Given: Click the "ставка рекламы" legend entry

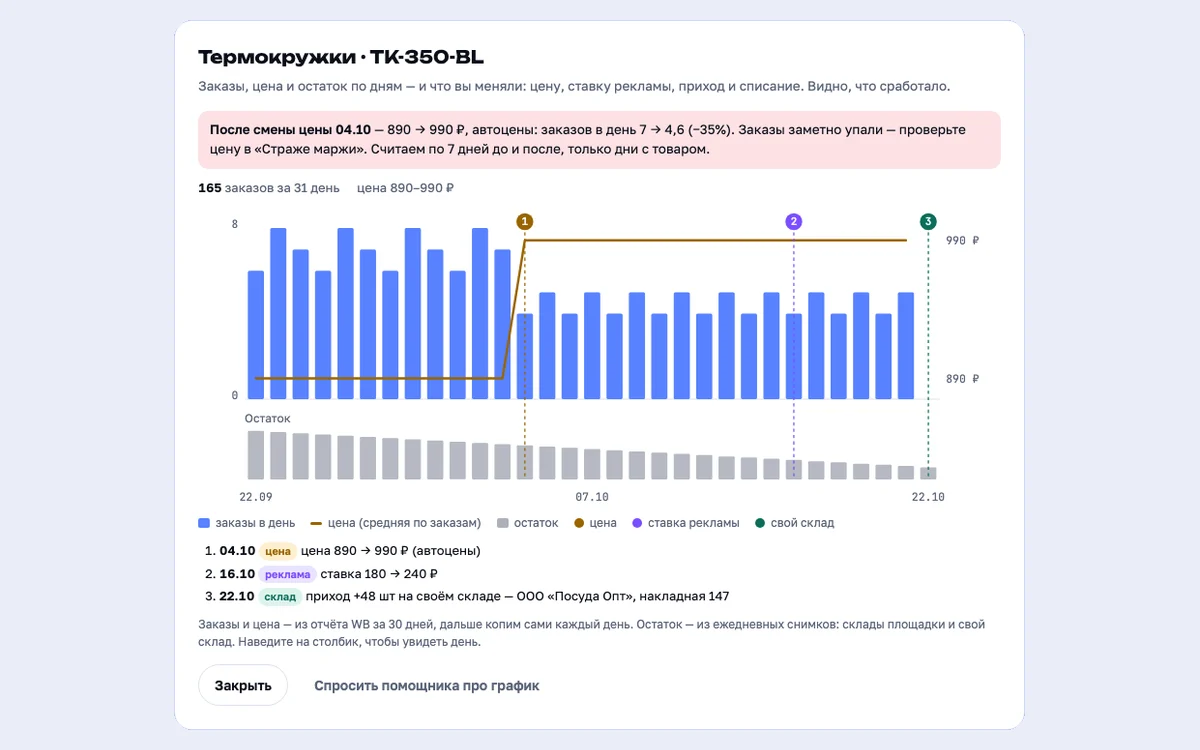Looking at the screenshot, I should [x=686, y=523].
